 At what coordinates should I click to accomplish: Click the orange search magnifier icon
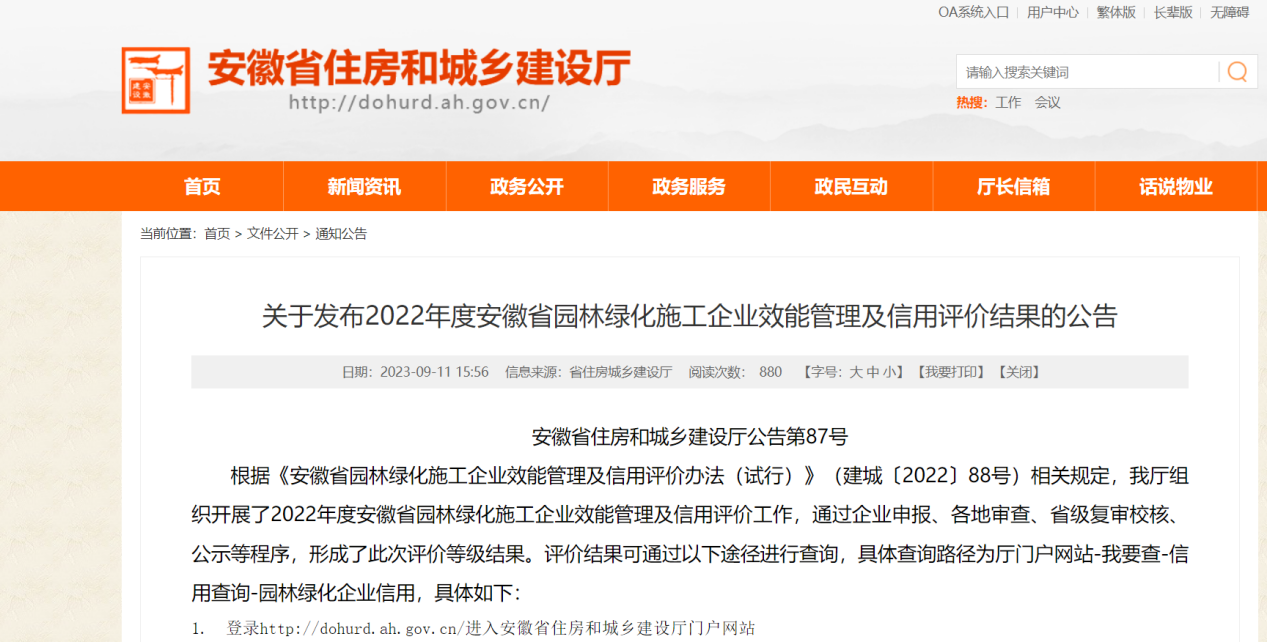pos(1237,72)
